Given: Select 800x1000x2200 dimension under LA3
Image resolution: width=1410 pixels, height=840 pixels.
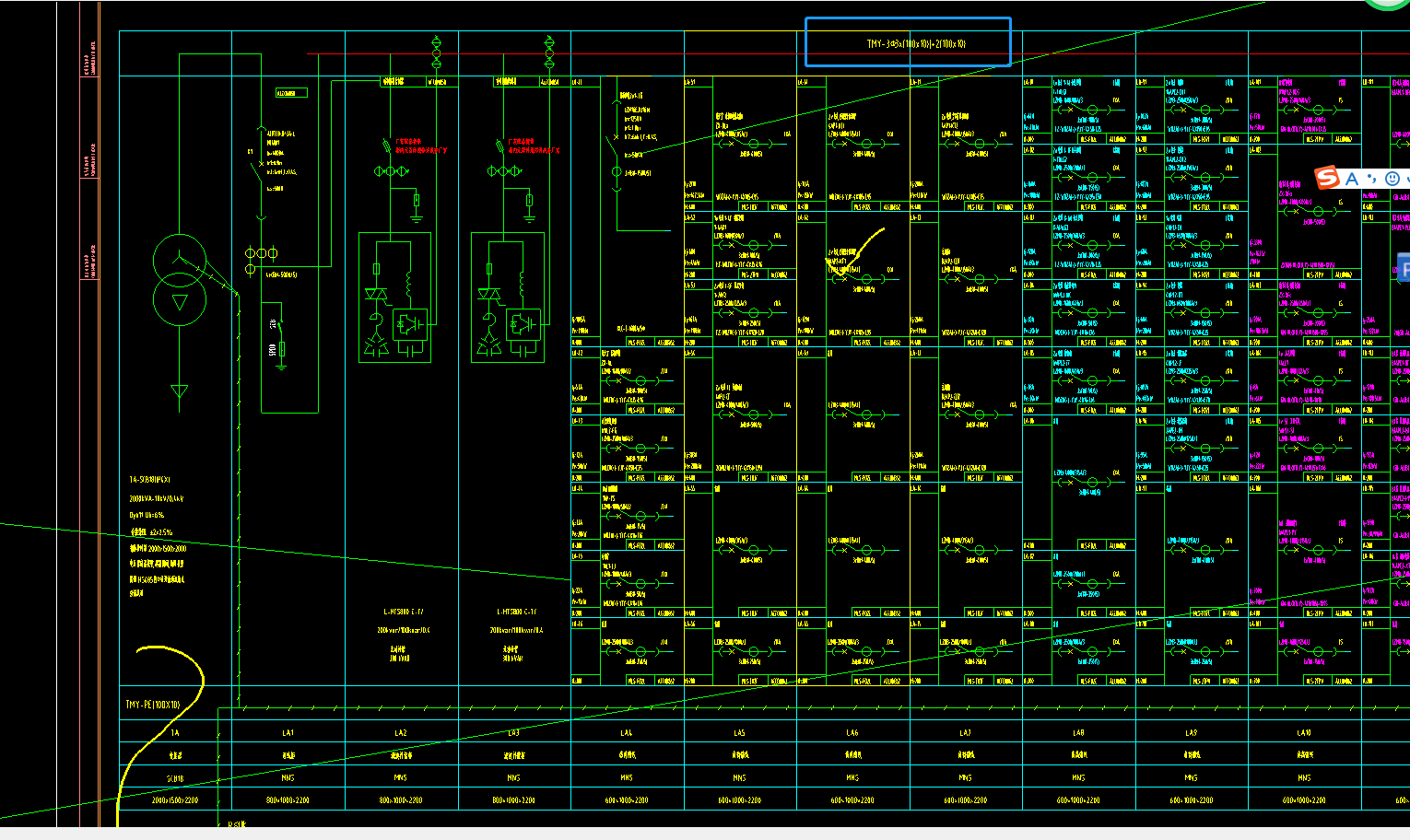Looking at the screenshot, I should click(x=513, y=800).
